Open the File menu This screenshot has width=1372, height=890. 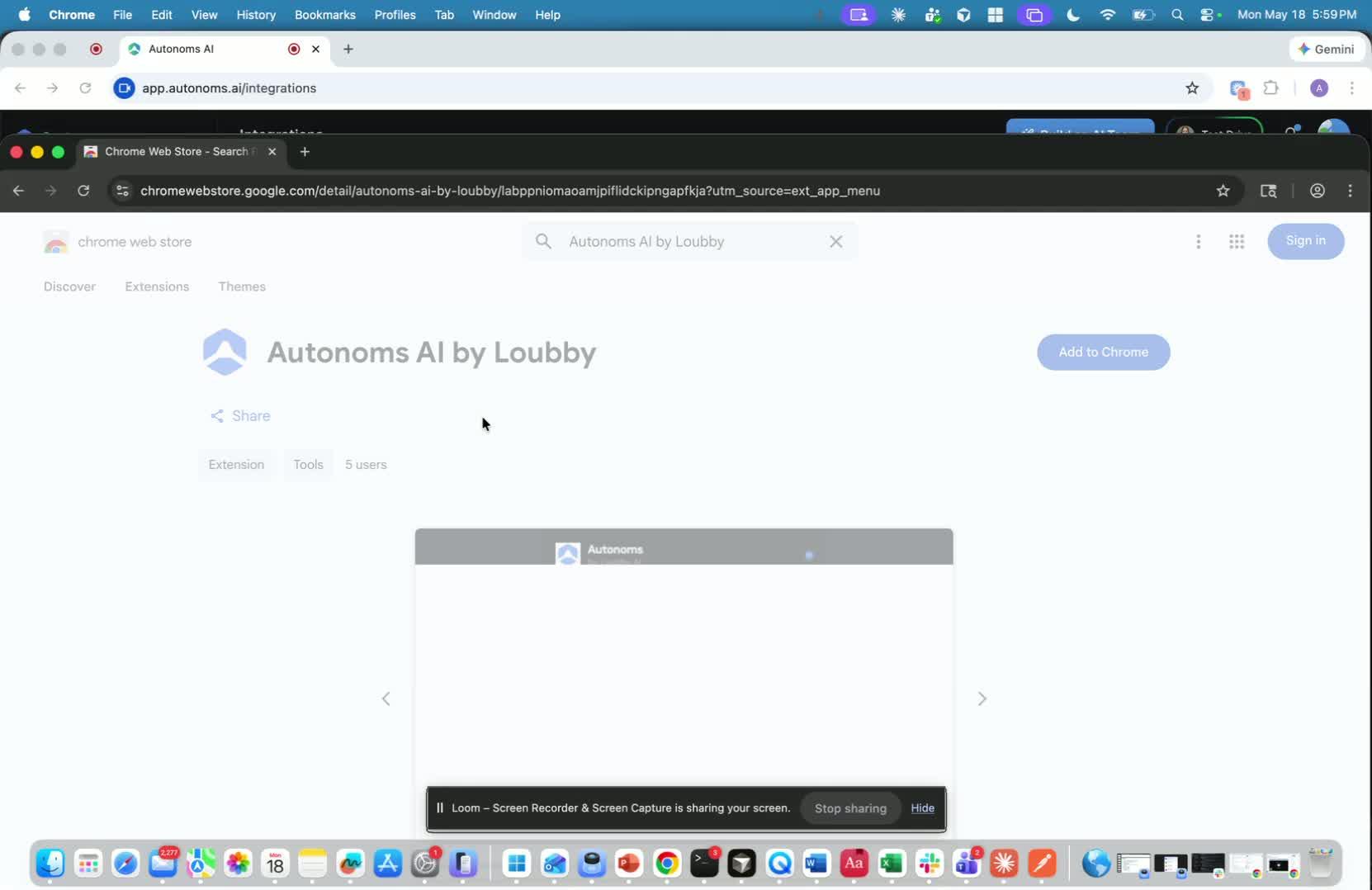click(122, 15)
